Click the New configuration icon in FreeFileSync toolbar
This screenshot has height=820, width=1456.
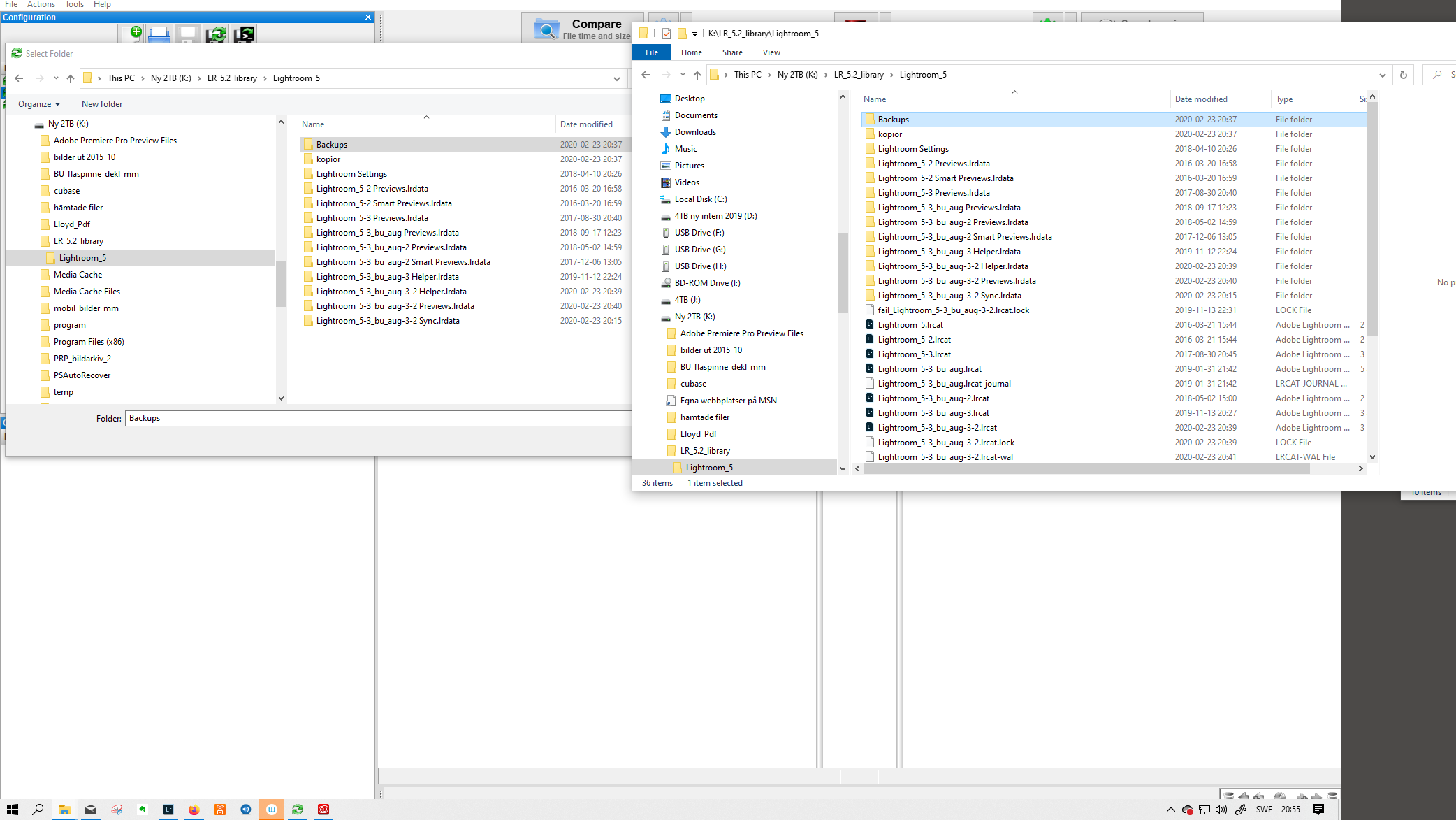[x=131, y=34]
